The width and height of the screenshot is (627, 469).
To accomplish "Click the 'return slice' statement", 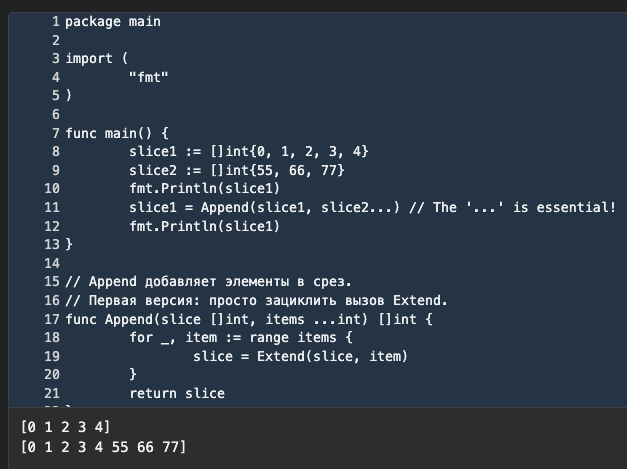I will point(176,394).
